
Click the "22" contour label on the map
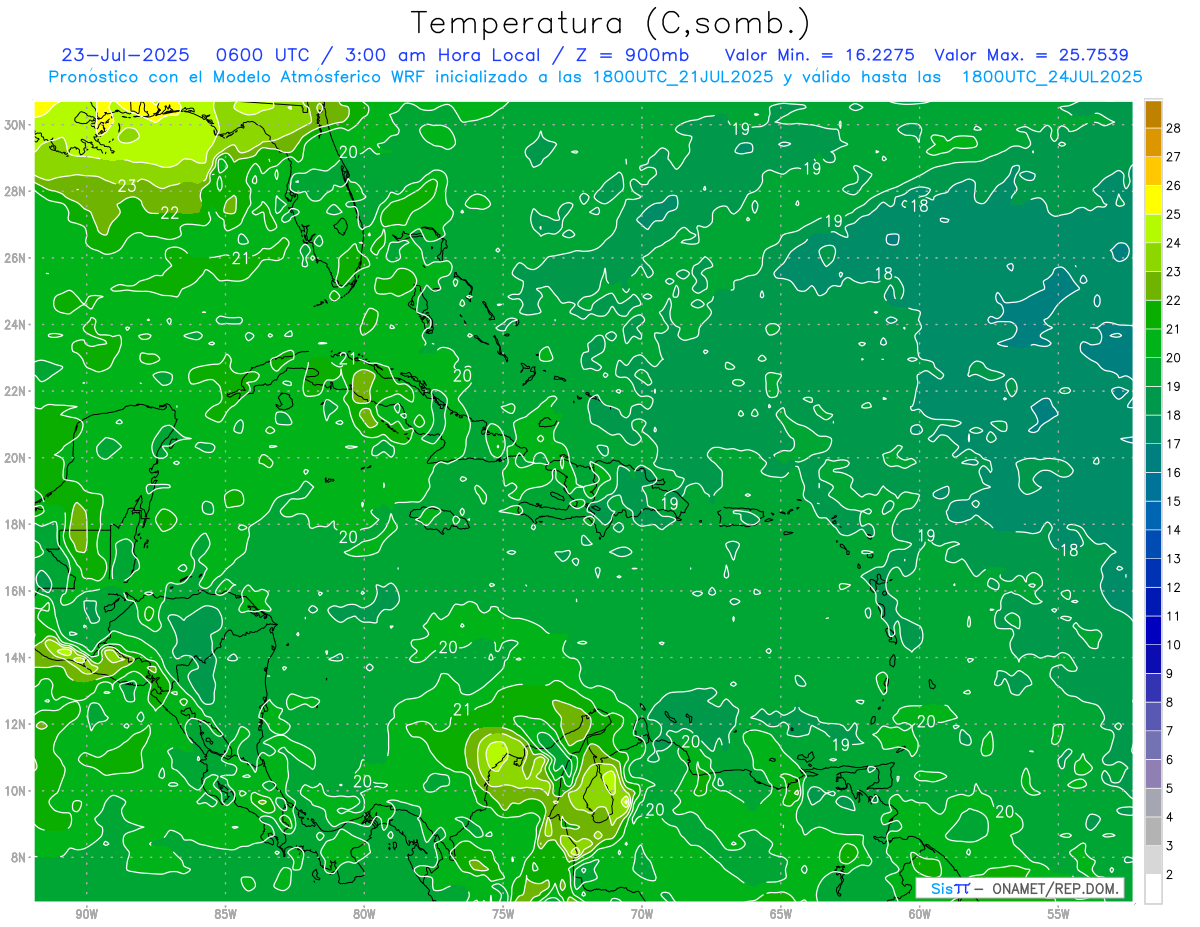(x=170, y=213)
